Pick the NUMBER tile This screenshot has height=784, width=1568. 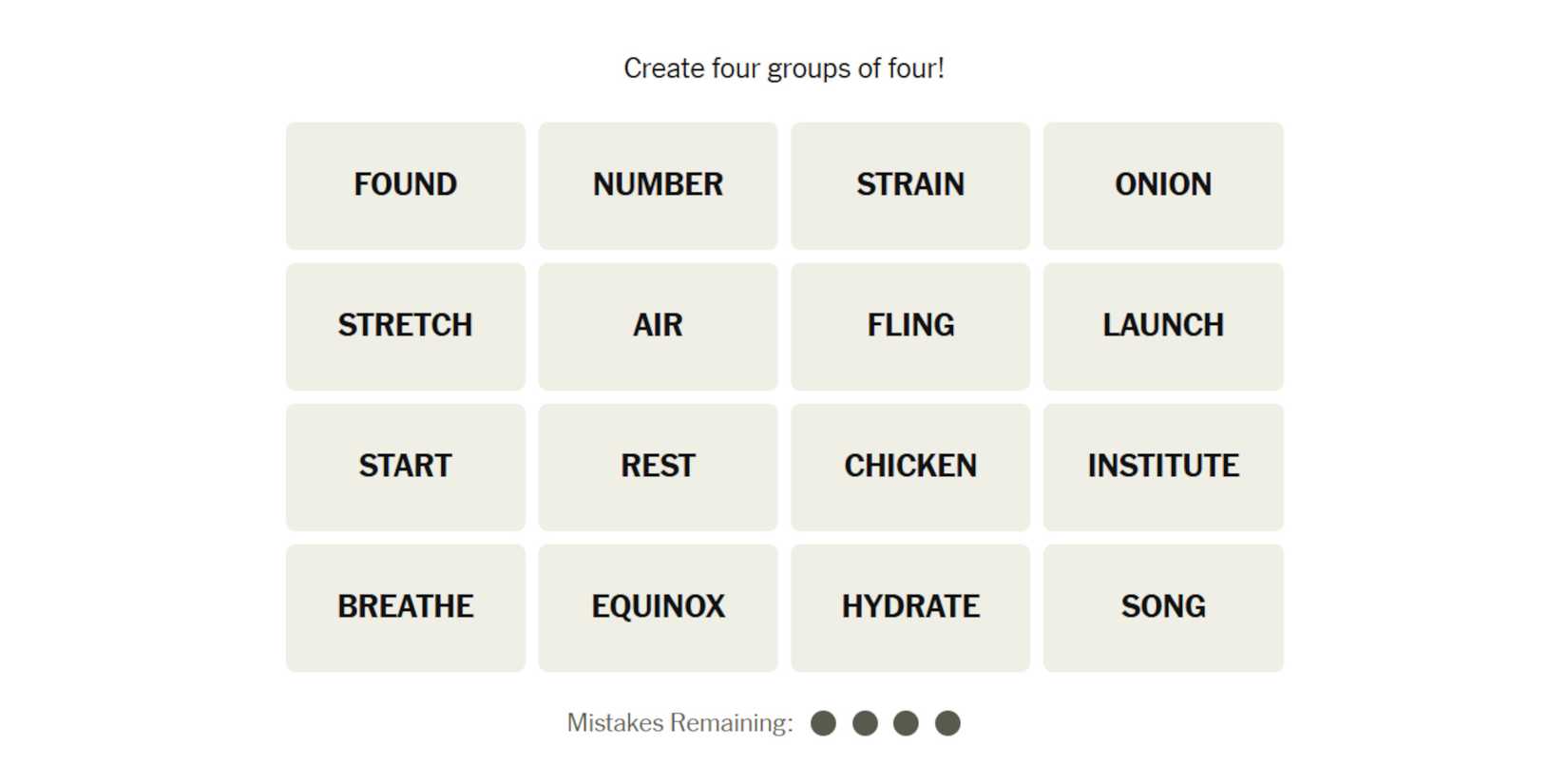(x=658, y=185)
